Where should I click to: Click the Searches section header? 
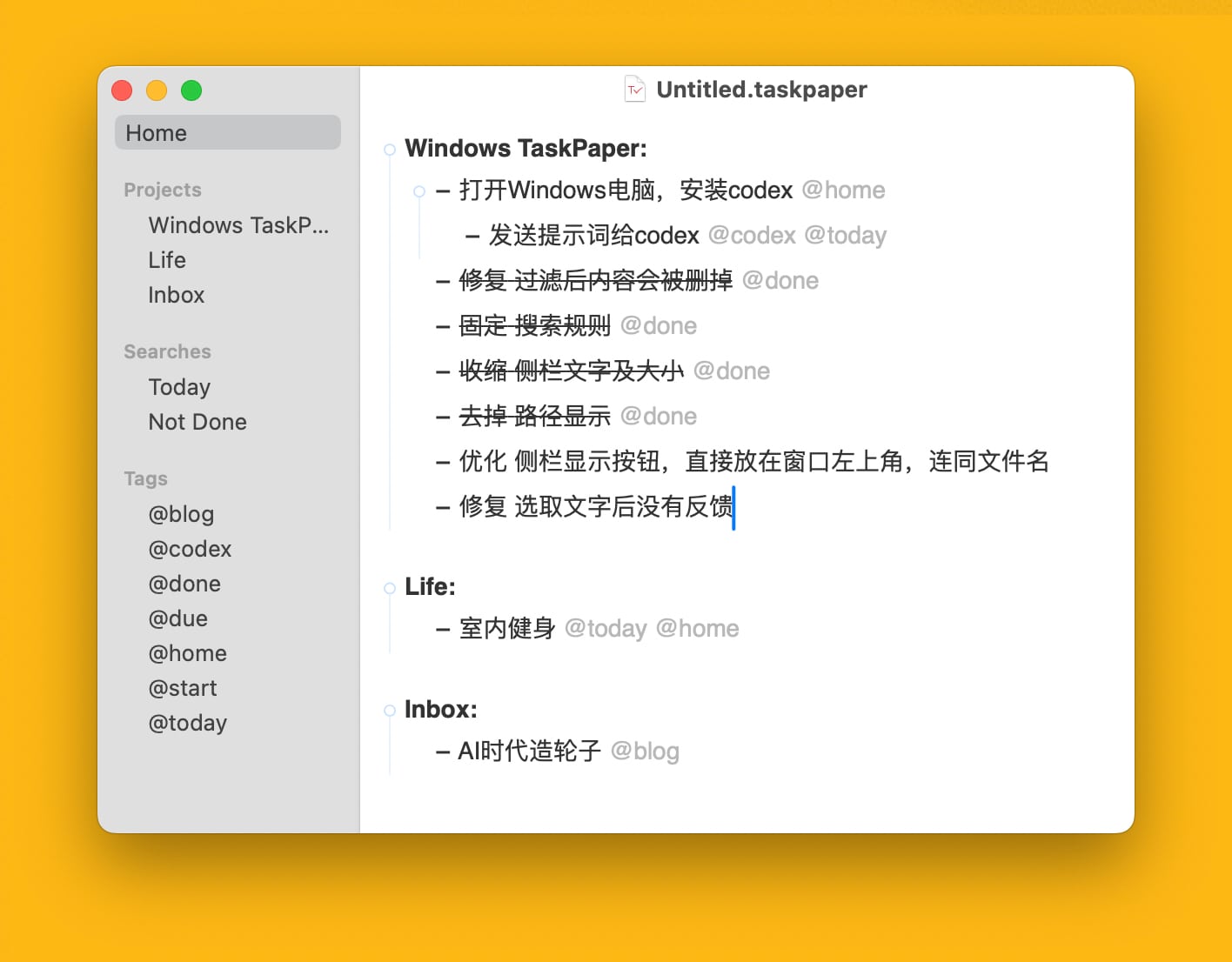(x=167, y=351)
